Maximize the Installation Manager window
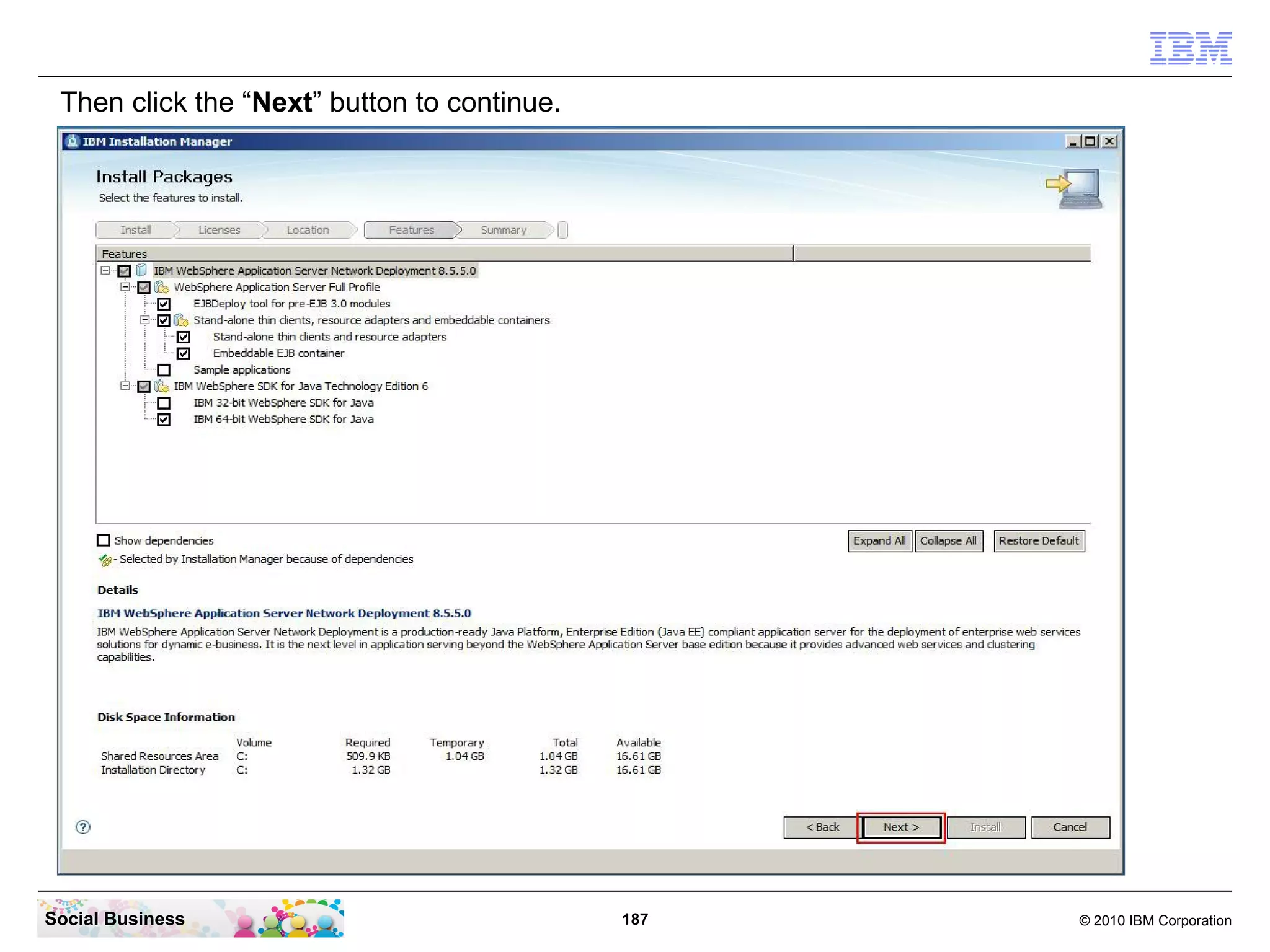This screenshot has height=952, width=1270. pyautogui.click(x=1090, y=141)
